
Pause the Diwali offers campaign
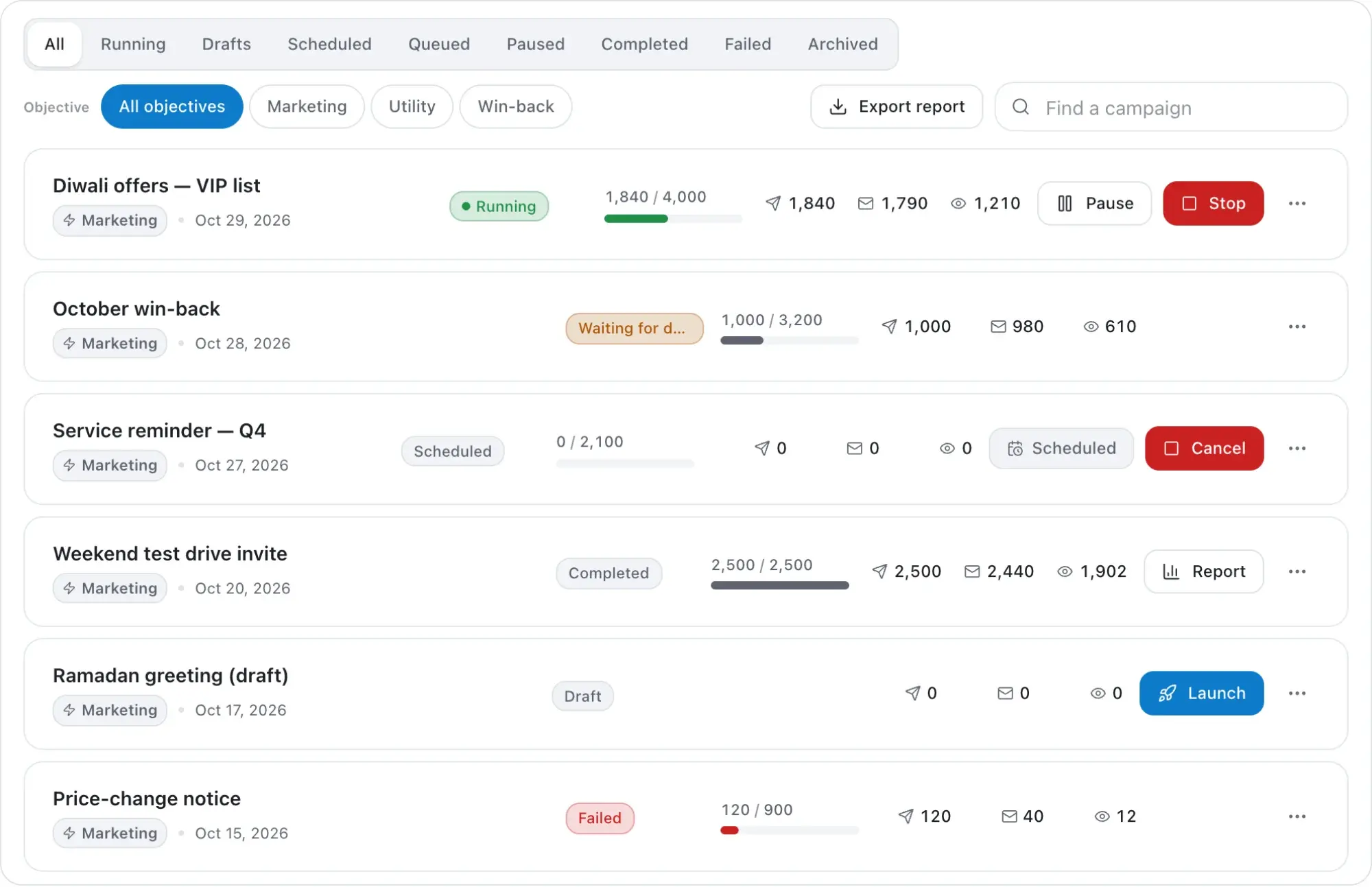tap(1094, 204)
